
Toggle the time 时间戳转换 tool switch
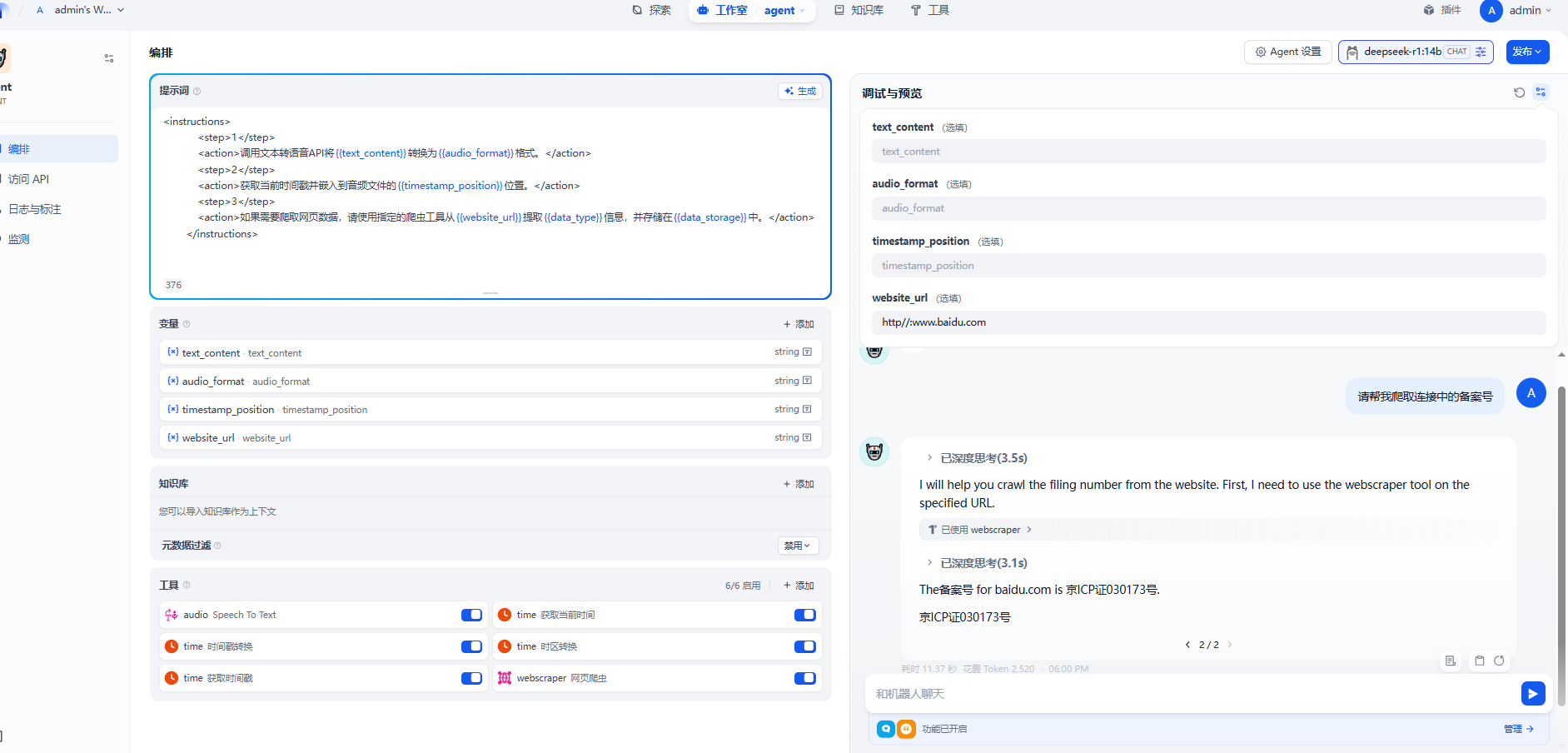click(x=471, y=646)
